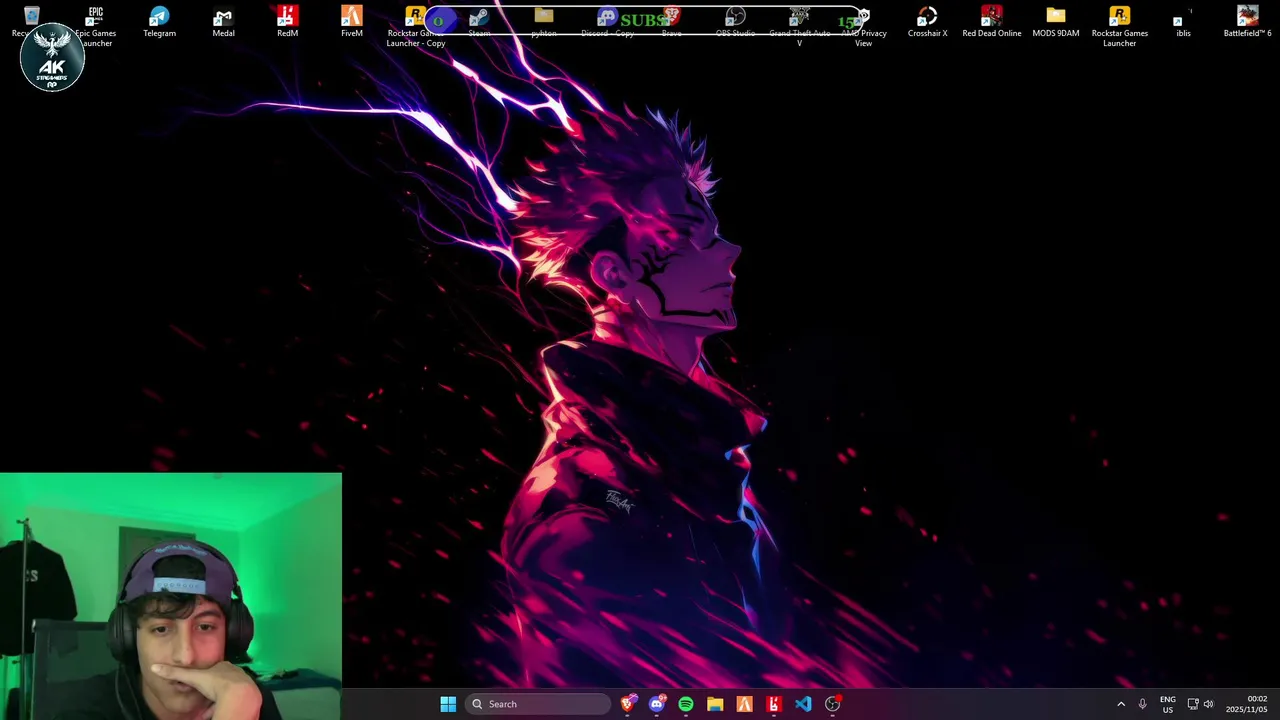Open Discord from the taskbar
This screenshot has width=1280, height=720.
tap(656, 704)
